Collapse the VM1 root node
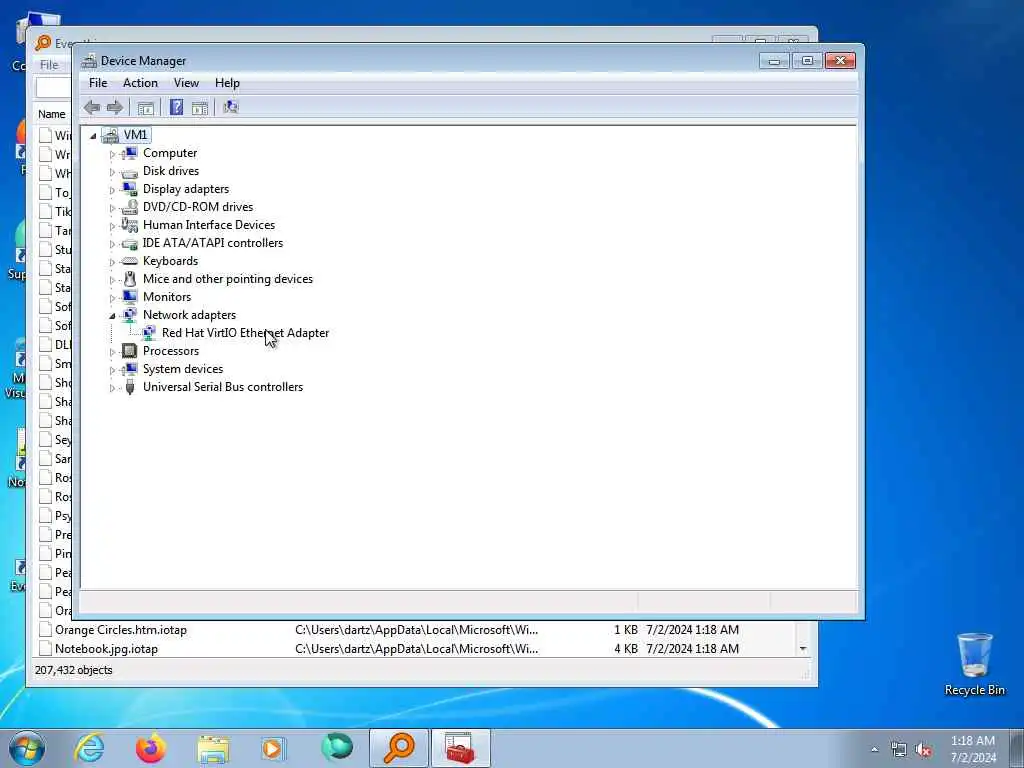 point(93,136)
